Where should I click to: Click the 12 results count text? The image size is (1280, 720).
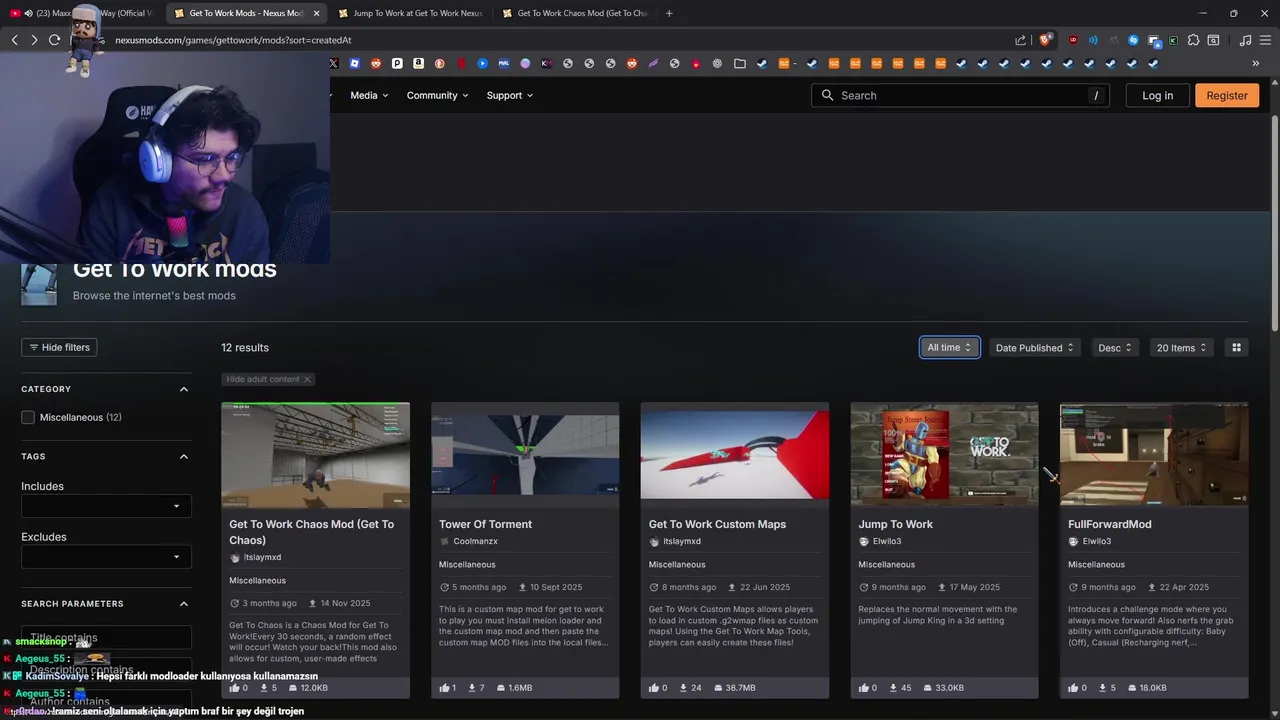coord(245,347)
